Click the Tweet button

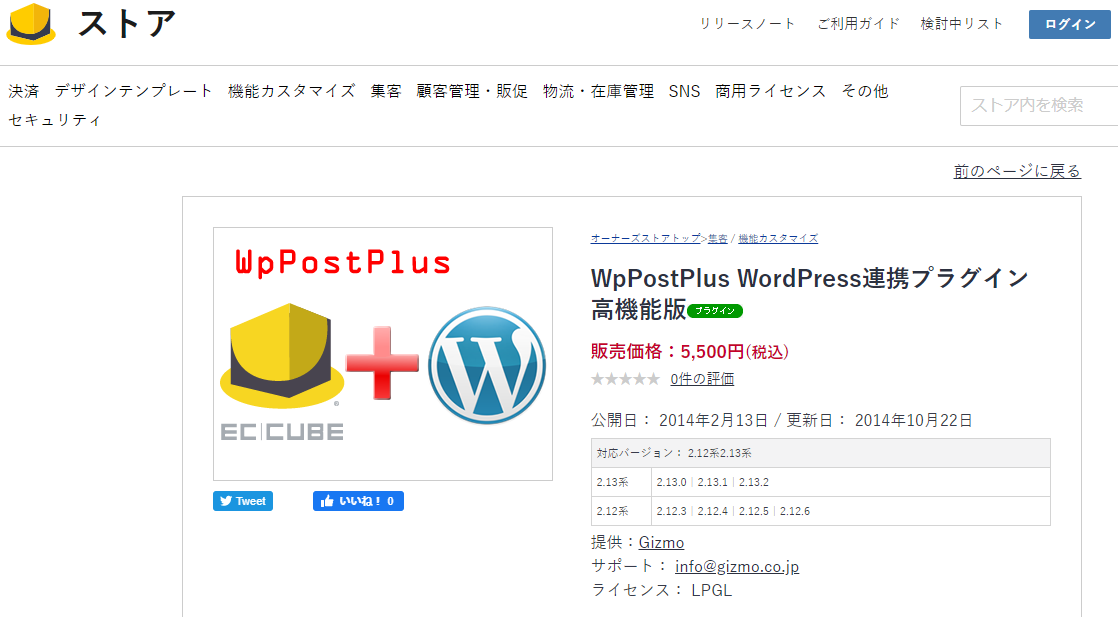pos(242,501)
